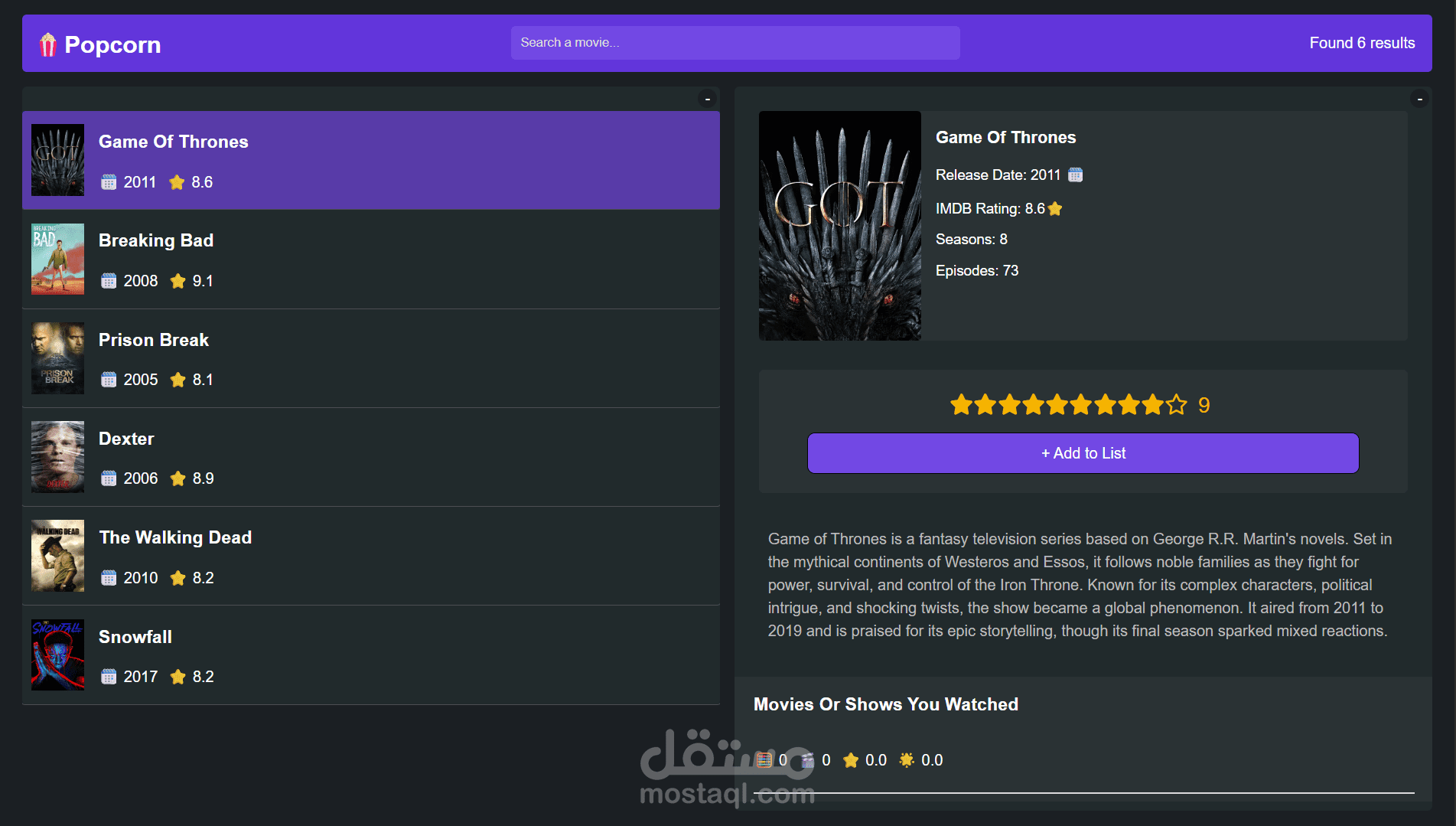
Task: Click the watched average star icon
Action: point(851,760)
